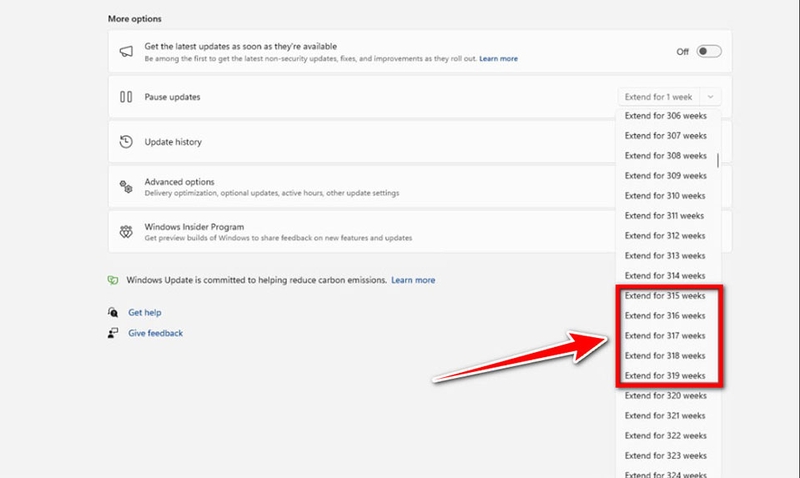Click the green leaf carbon emissions icon

pos(113,280)
